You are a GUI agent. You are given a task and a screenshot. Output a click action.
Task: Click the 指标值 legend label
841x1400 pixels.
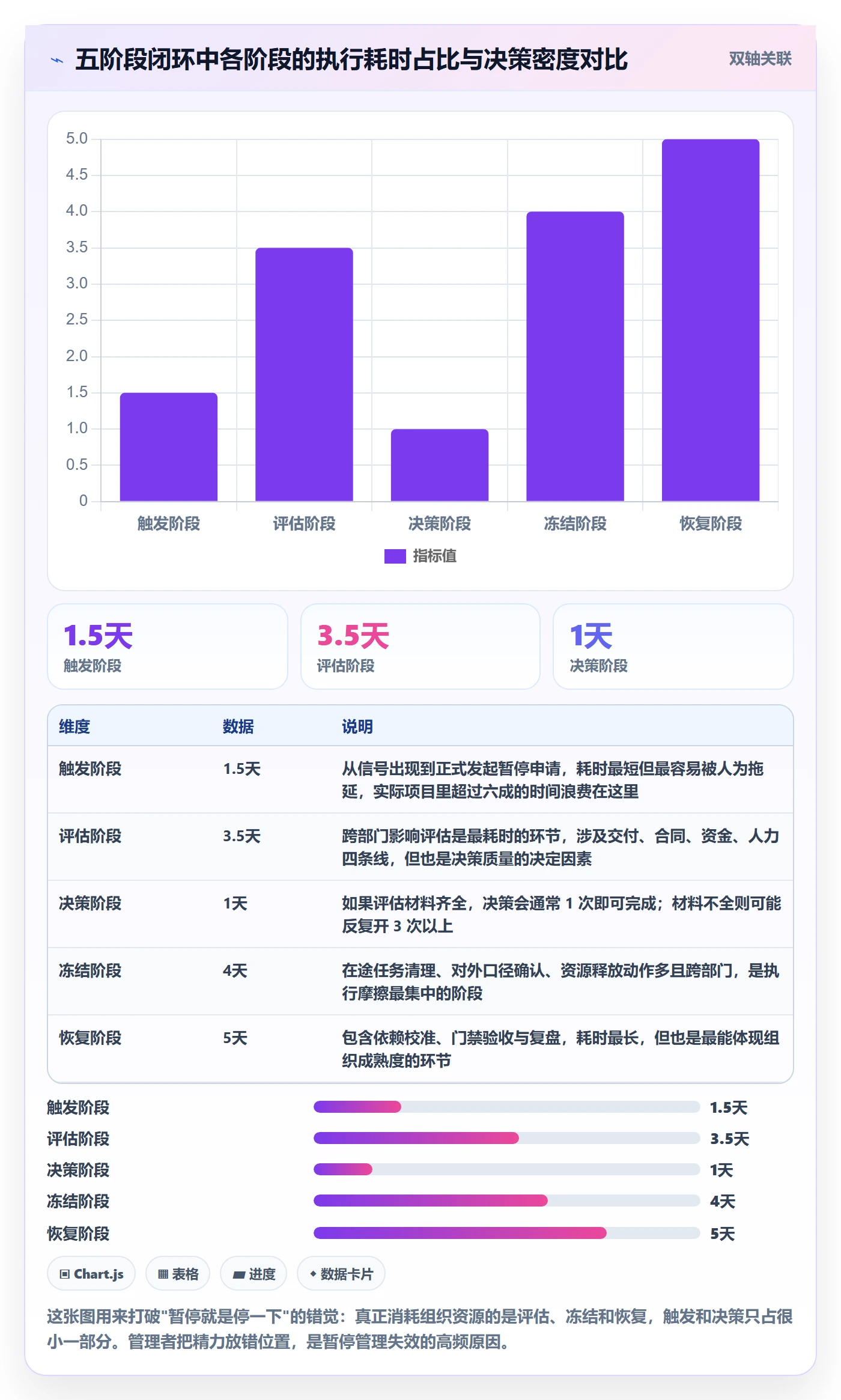pyautogui.click(x=435, y=556)
